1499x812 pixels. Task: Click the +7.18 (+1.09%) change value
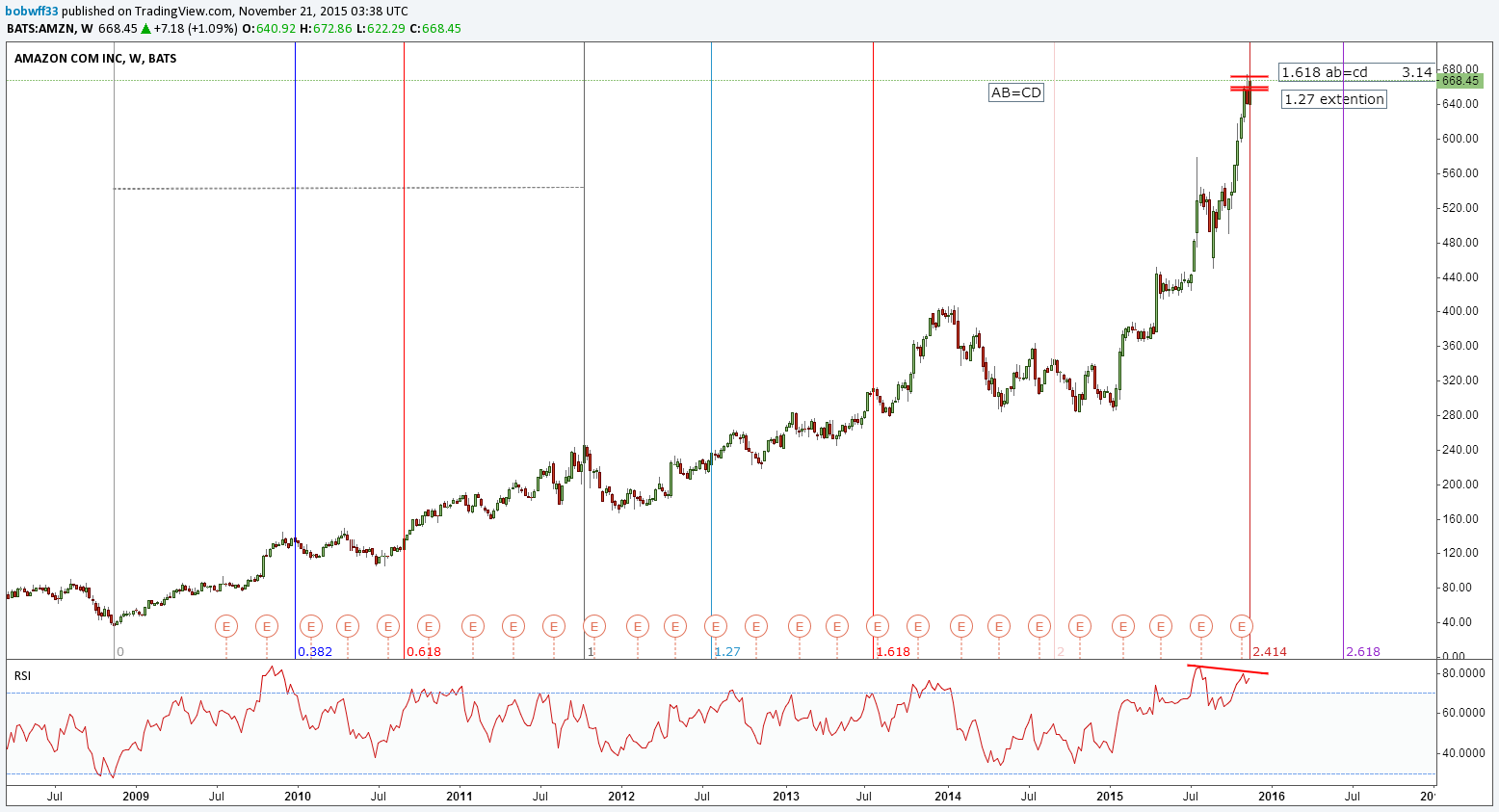(196, 28)
